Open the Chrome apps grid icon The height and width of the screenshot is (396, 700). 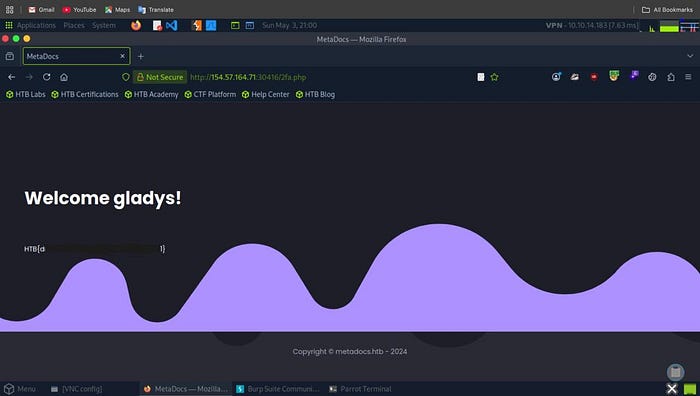pos(9,9)
